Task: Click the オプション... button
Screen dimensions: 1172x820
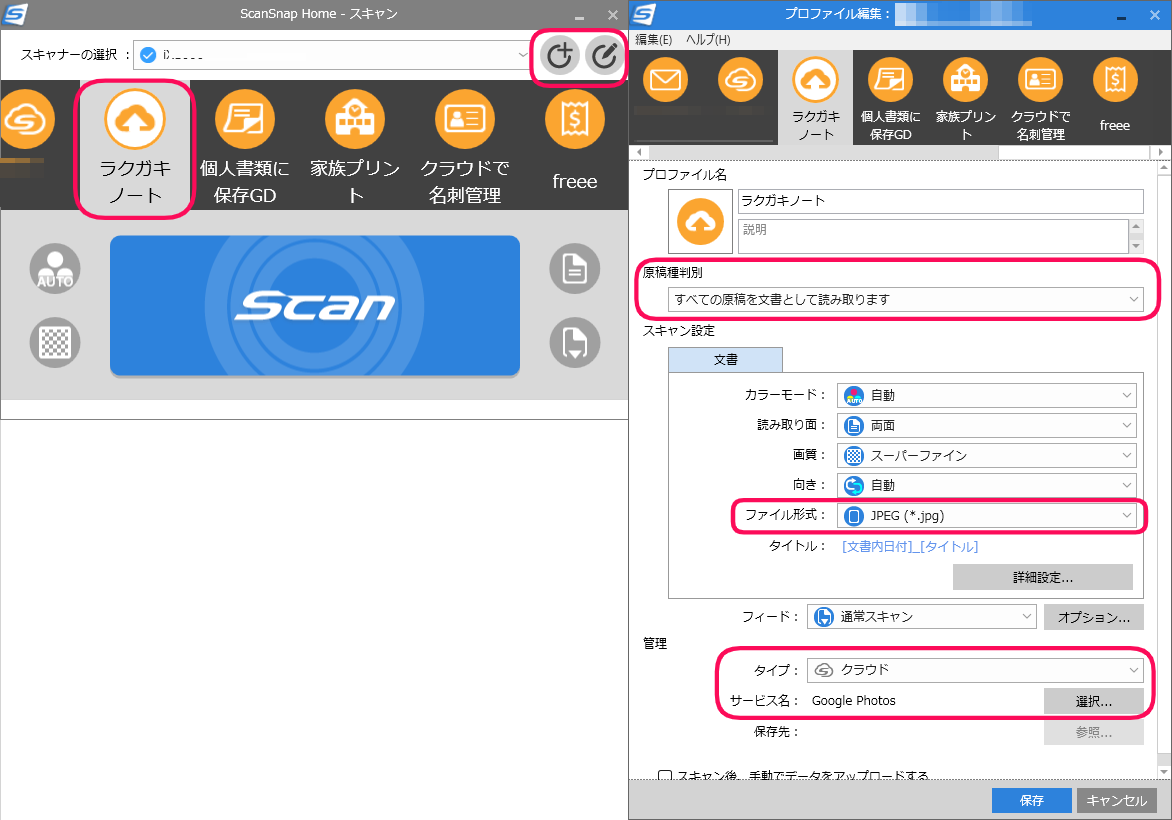Action: point(1094,617)
